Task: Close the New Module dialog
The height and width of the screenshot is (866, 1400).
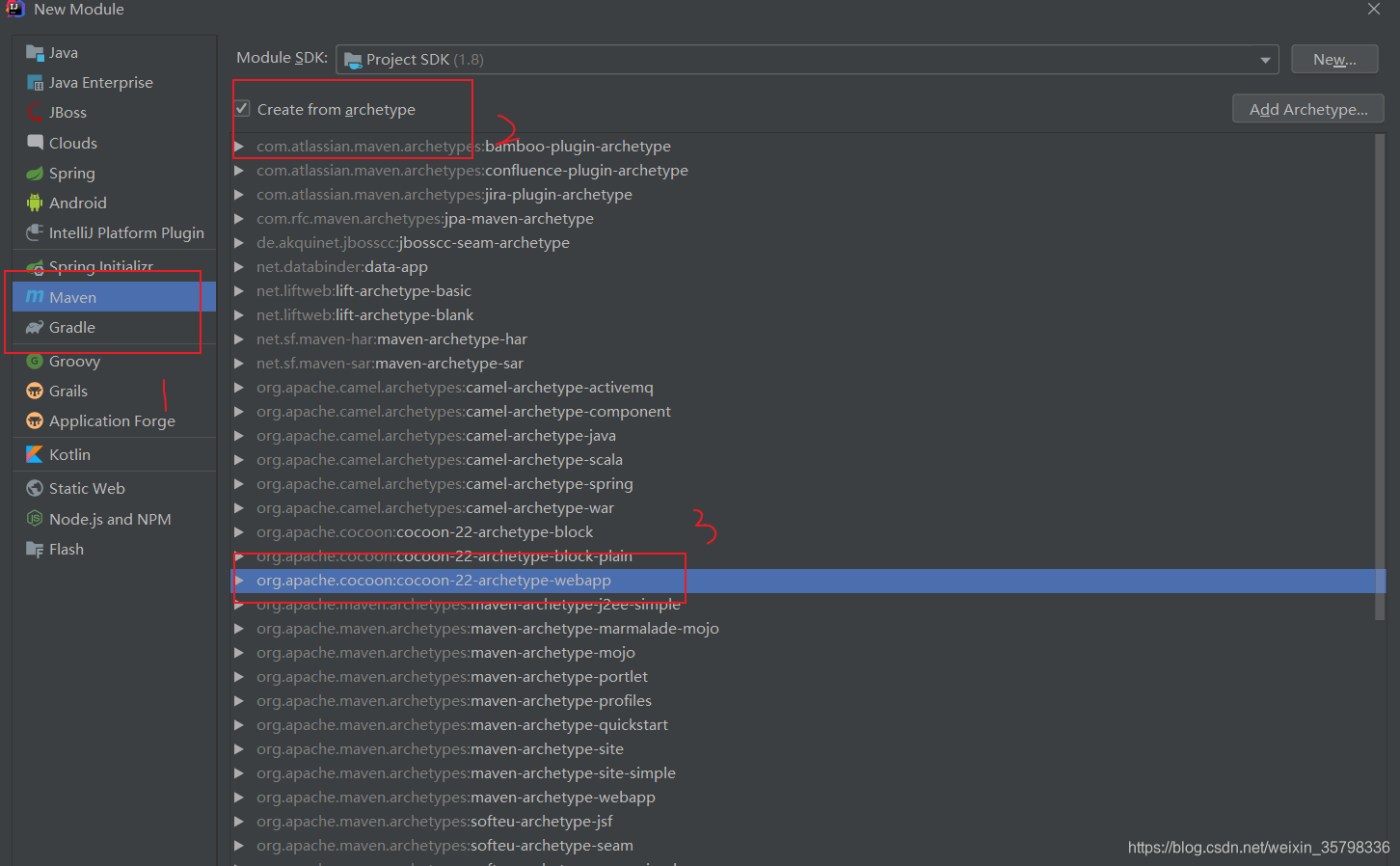Action: [1374, 9]
